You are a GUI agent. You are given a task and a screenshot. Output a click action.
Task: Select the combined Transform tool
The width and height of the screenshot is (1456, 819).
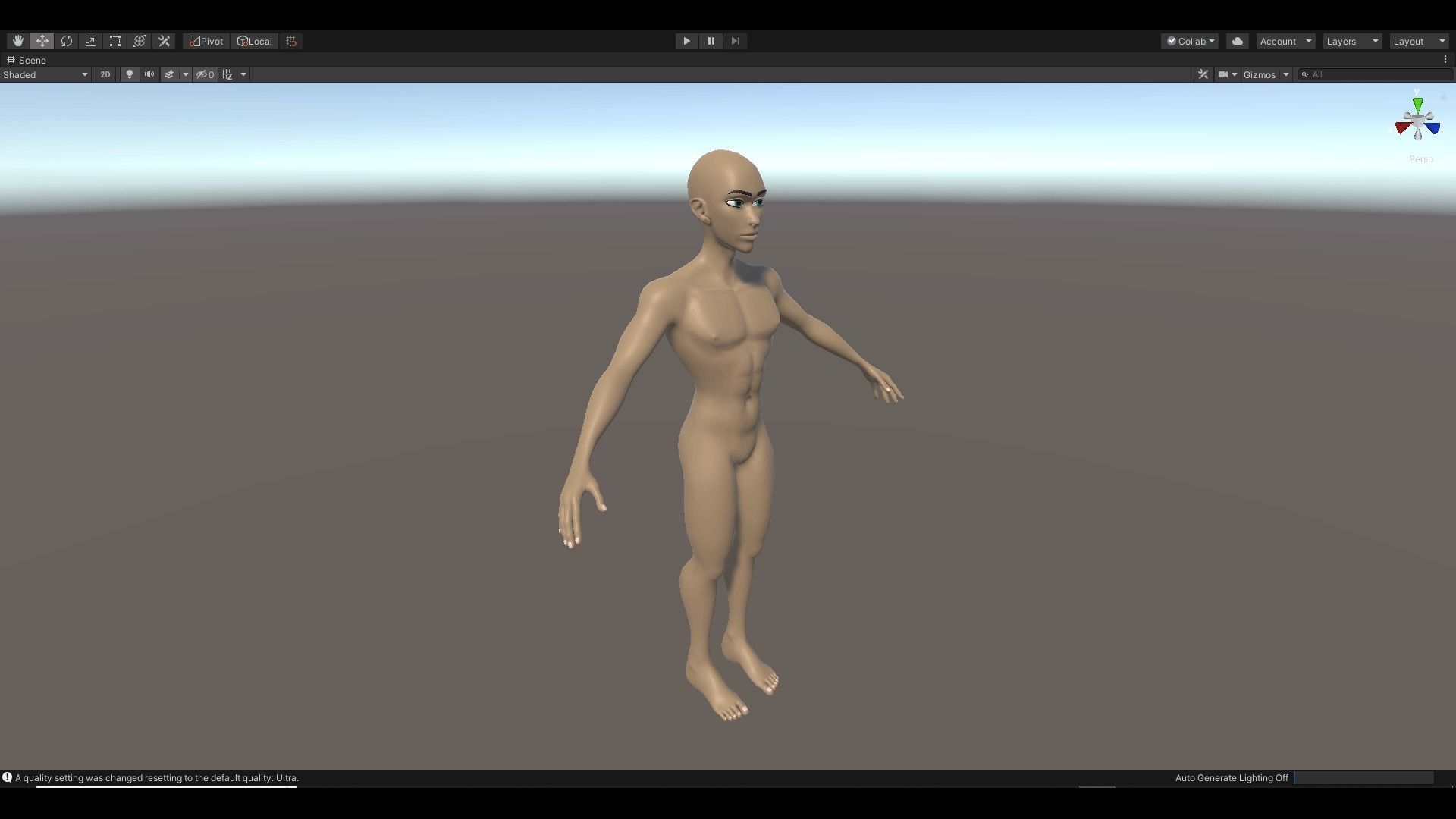tap(140, 41)
